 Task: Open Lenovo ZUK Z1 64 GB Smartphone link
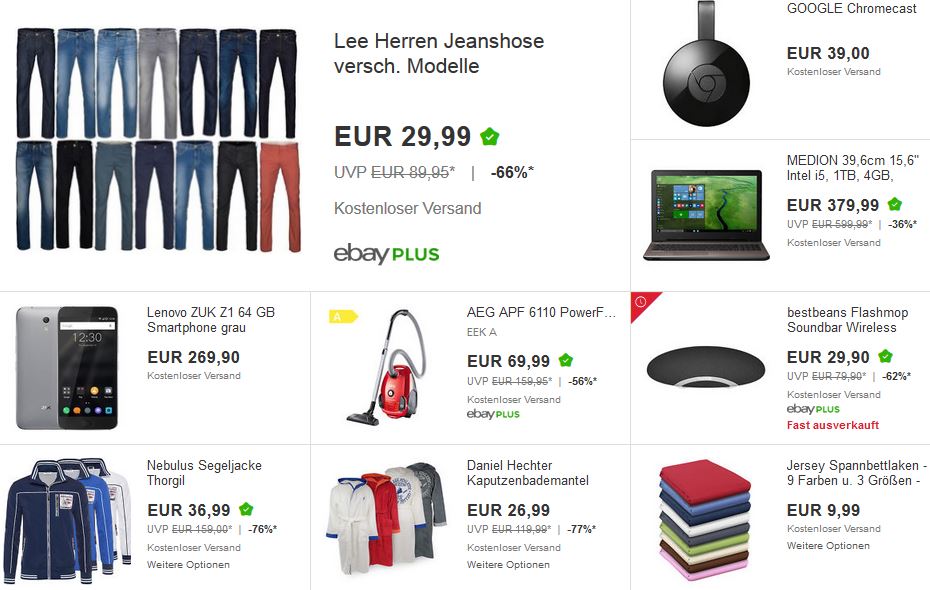[x=211, y=320]
